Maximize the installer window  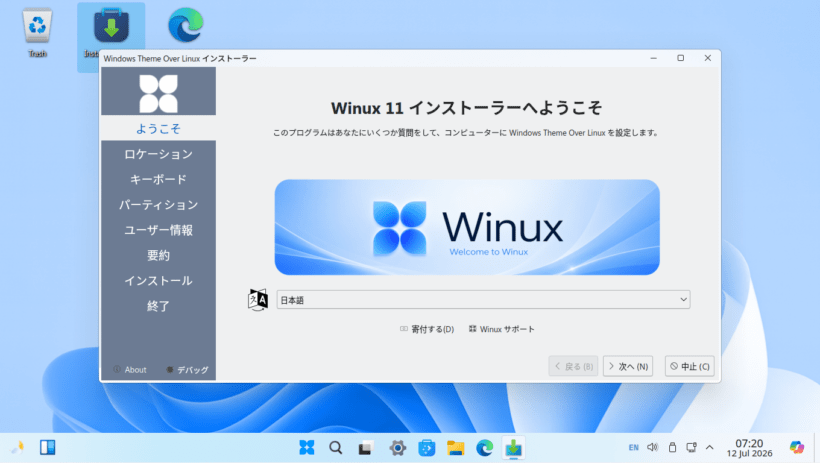(x=680, y=58)
